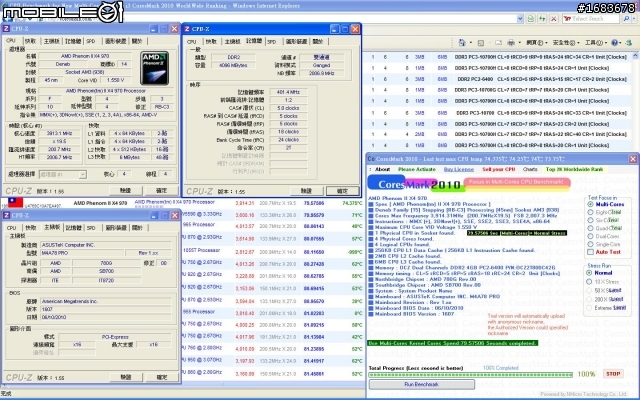Click the IE Home page icon
Viewport: 640px width, 400px height.
[x=462, y=42]
